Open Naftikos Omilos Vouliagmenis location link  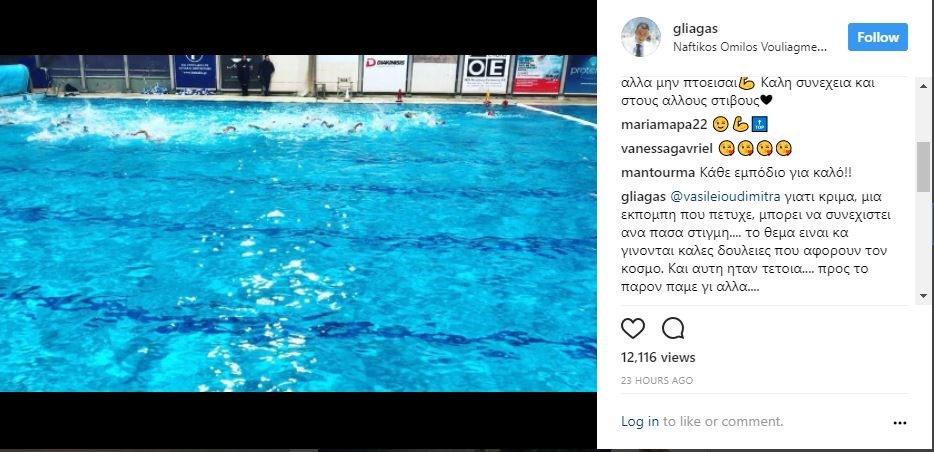click(750, 46)
